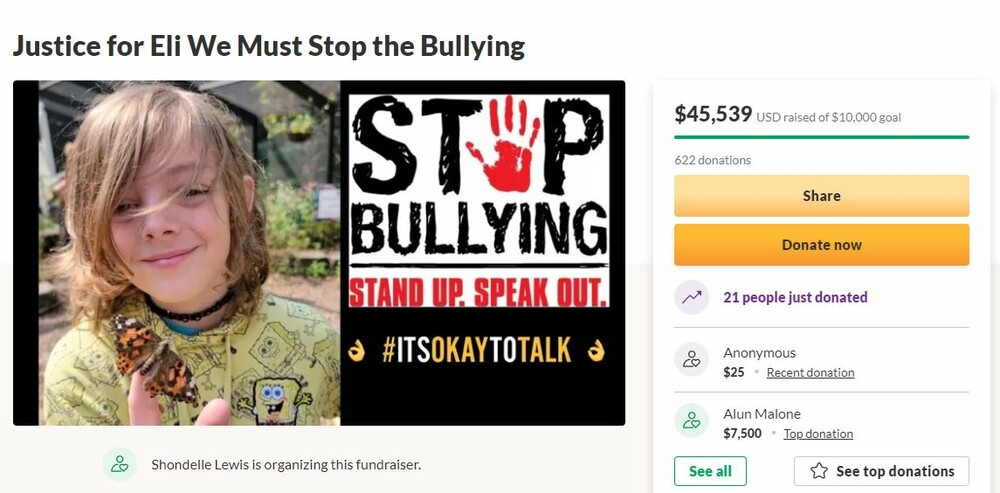
Task: Click the star icon in See top donations
Action: click(x=819, y=471)
